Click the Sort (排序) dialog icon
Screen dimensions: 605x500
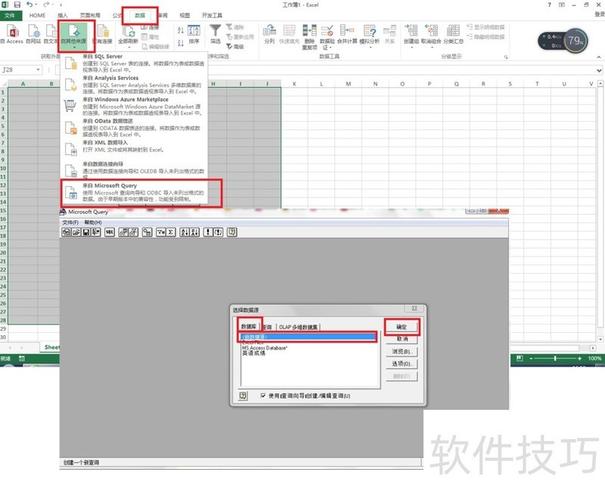pos(194,34)
